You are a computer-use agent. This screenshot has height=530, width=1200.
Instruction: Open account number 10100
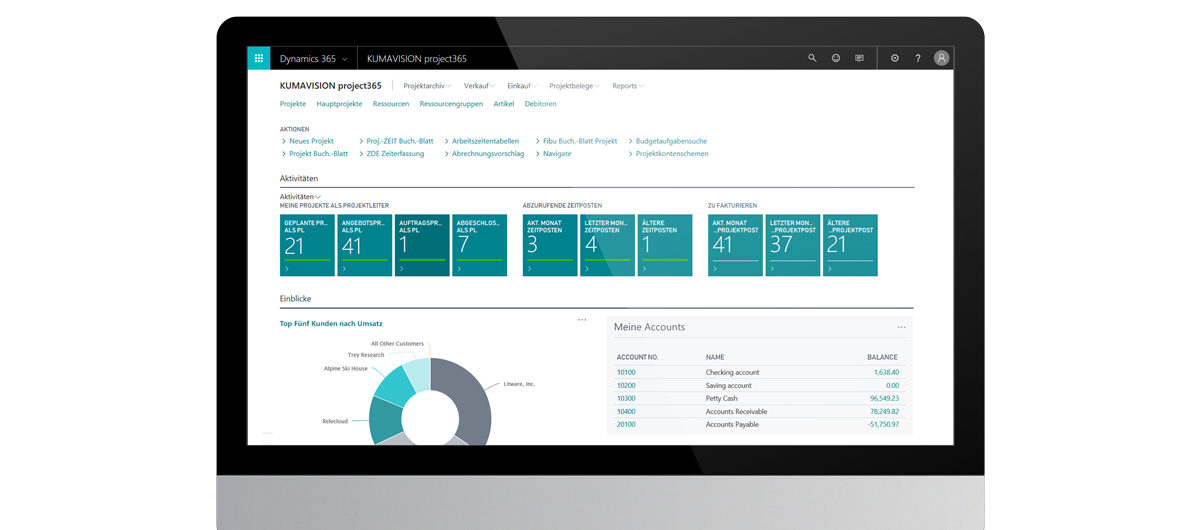[626, 372]
